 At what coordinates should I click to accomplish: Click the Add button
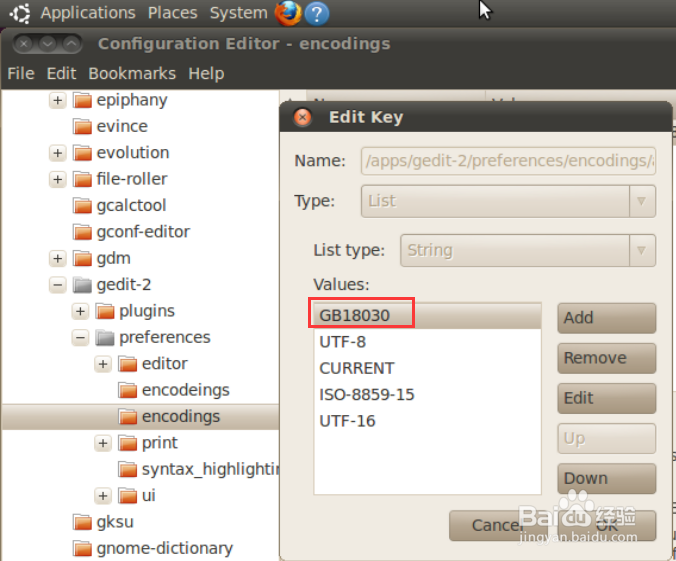(x=607, y=318)
